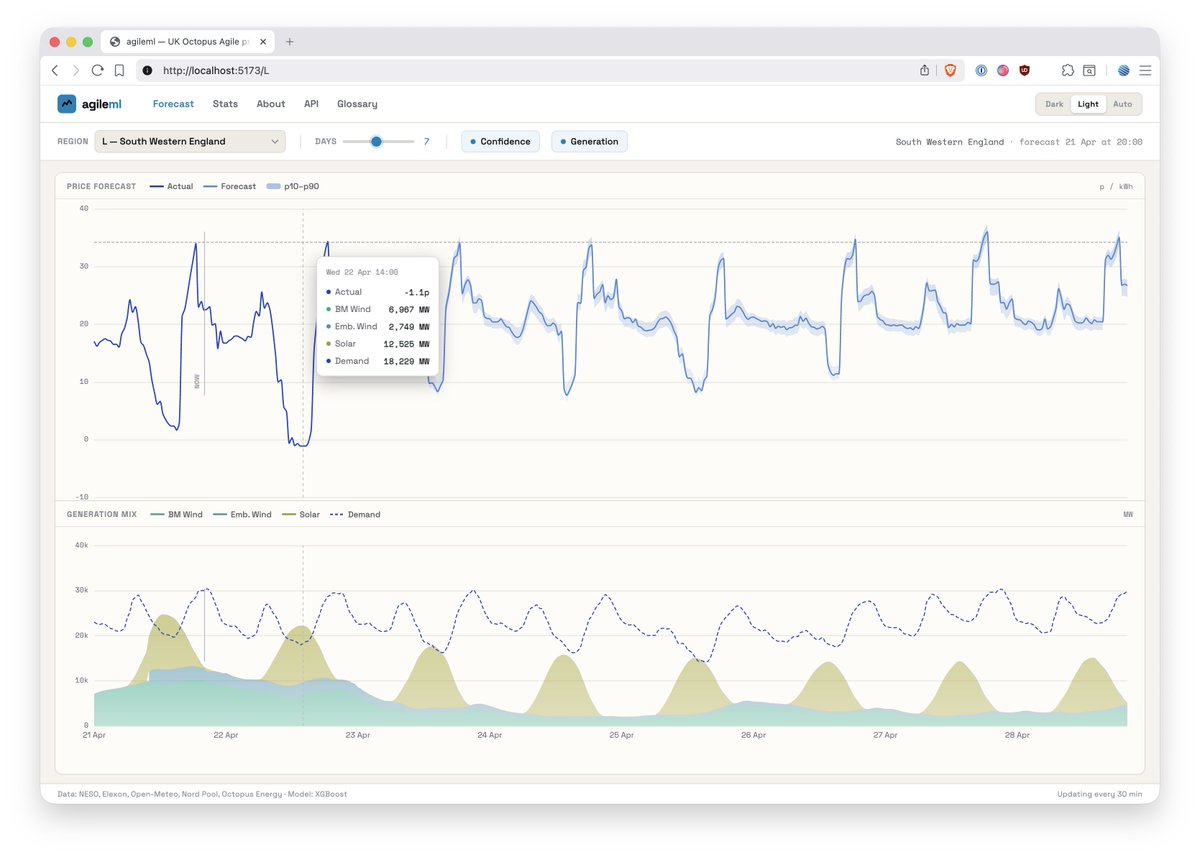Click the '25 Apr' axis label
The width and height of the screenshot is (1200, 857).
pos(621,735)
